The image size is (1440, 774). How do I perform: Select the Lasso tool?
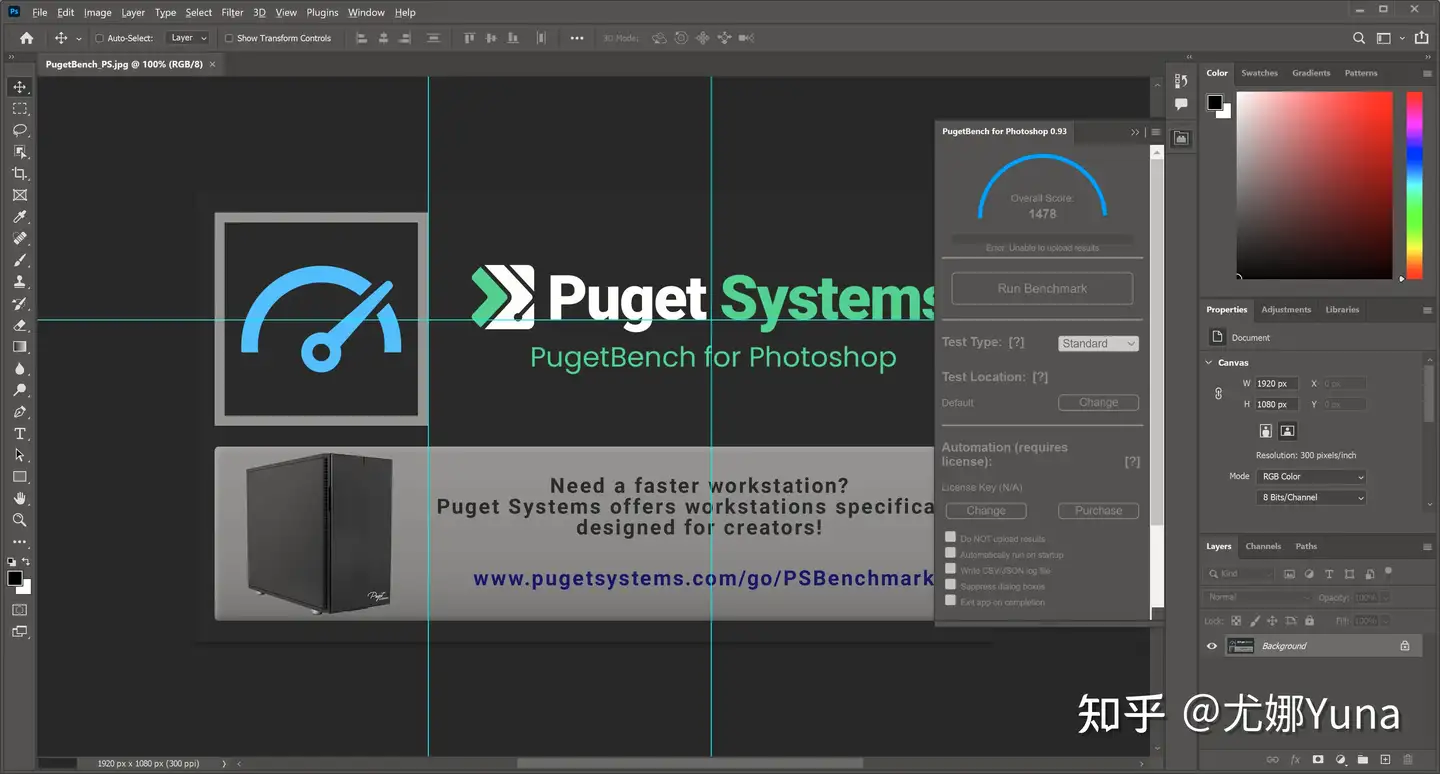(19, 130)
